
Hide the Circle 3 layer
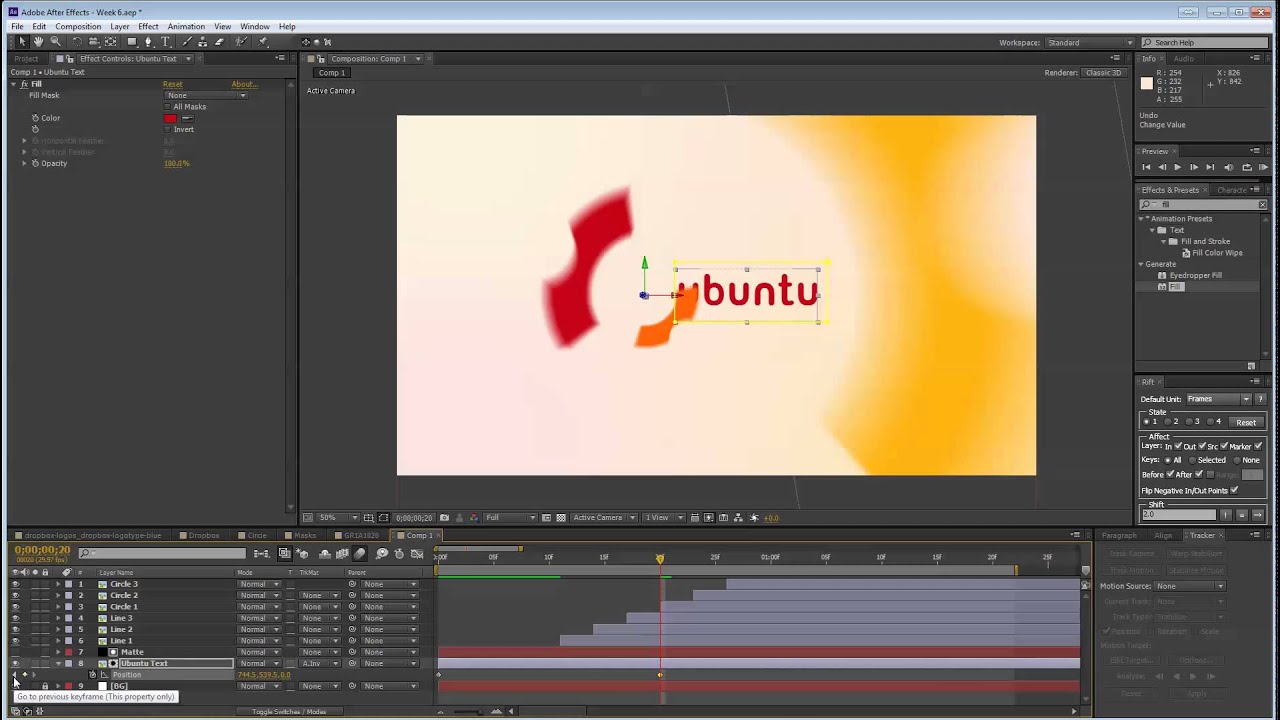point(14,584)
